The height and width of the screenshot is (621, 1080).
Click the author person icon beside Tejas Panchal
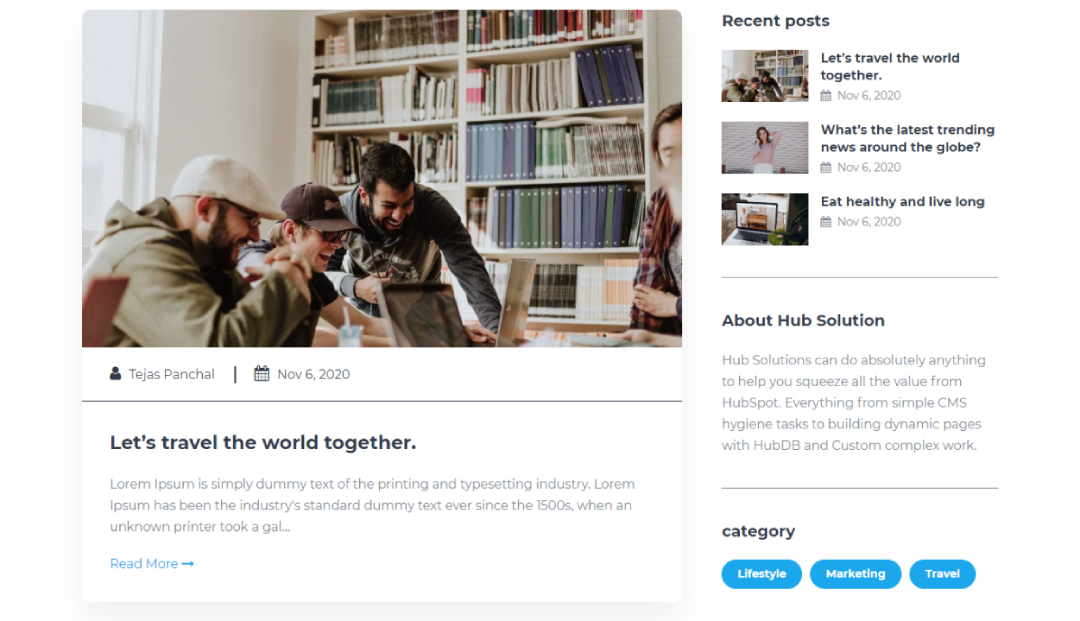coord(115,374)
